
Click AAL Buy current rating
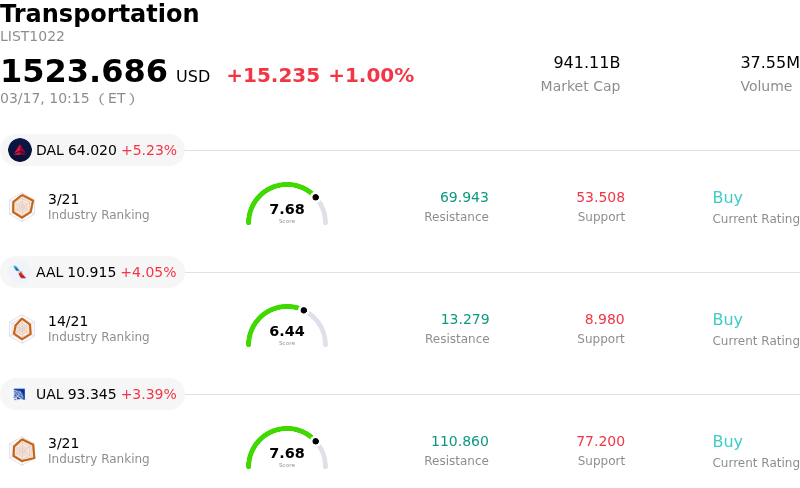[727, 320]
